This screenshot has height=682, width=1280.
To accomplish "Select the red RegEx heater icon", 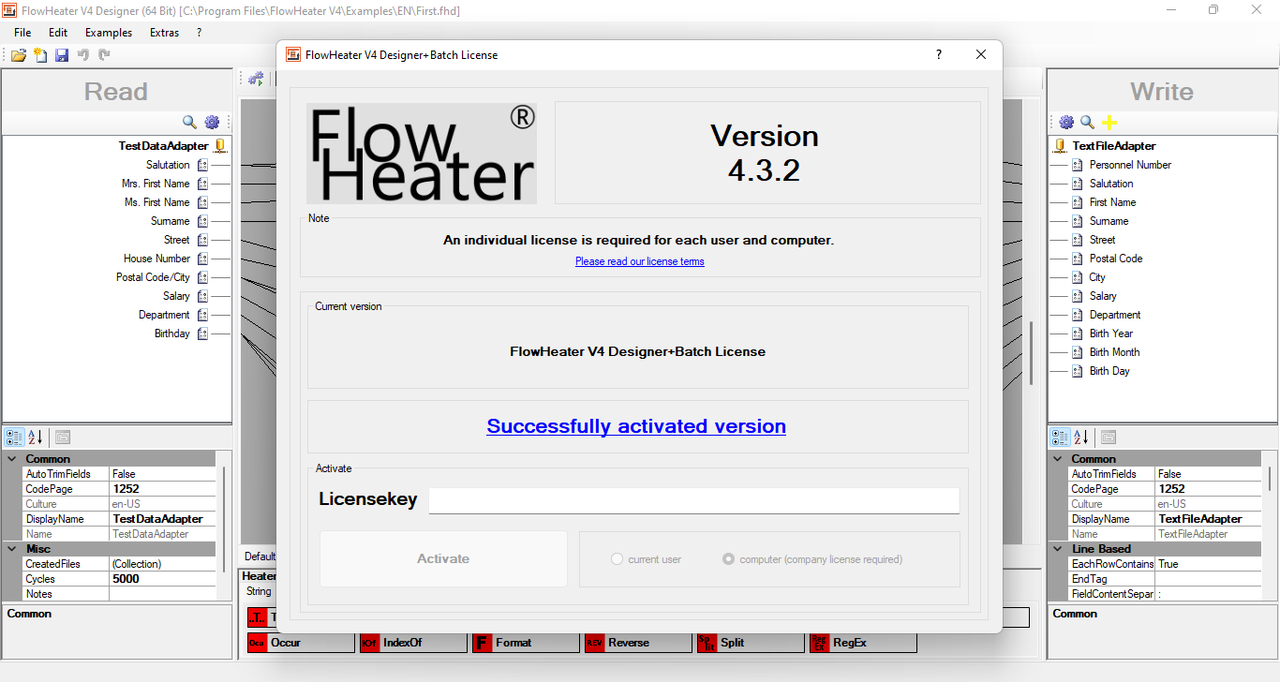I will tap(820, 643).
